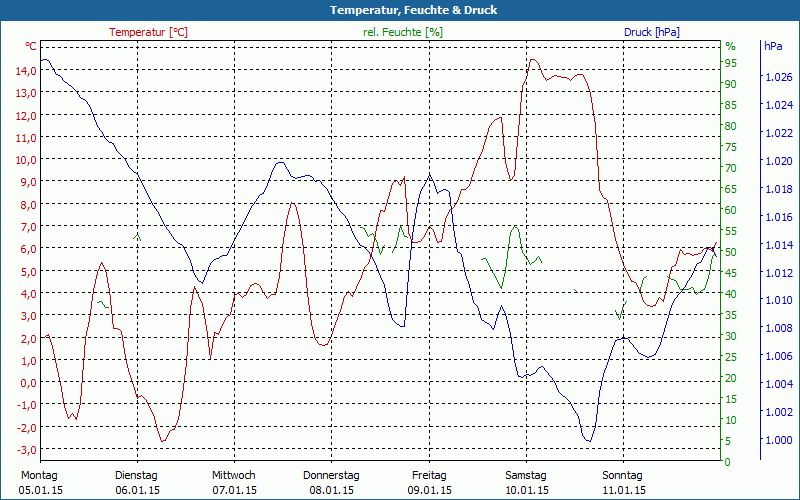Click the chart title 'Temperatur, Feuchte & Druck'
Image resolution: width=800 pixels, height=500 pixels.
point(400,10)
